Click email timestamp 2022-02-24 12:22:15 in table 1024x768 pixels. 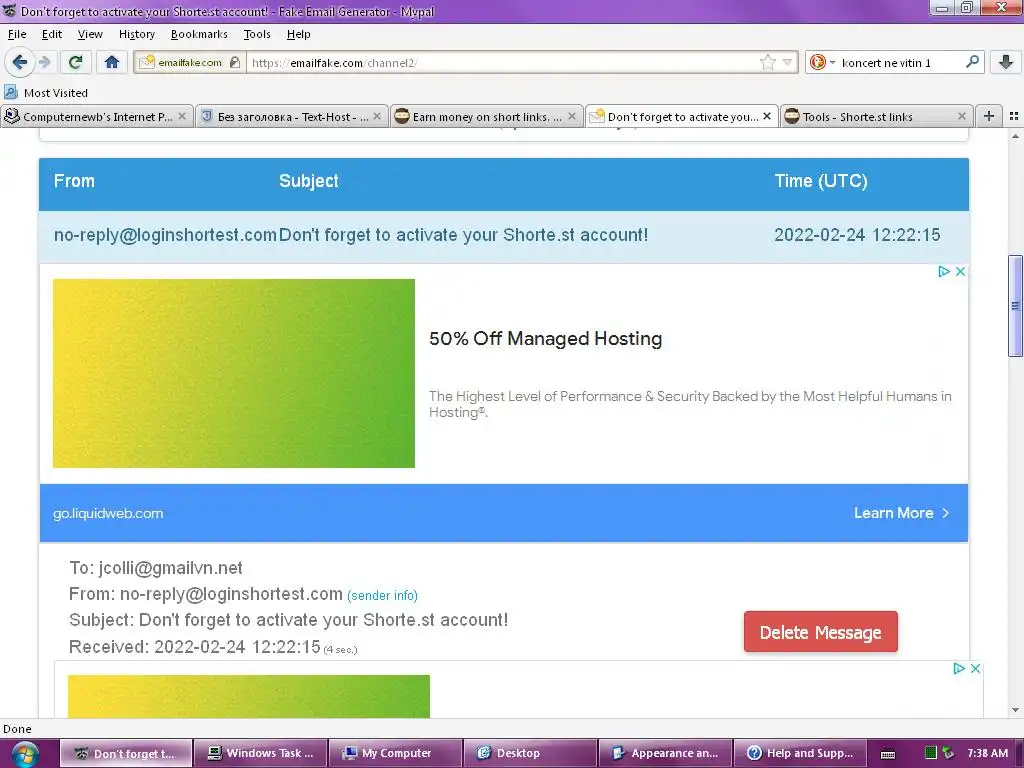click(x=857, y=235)
